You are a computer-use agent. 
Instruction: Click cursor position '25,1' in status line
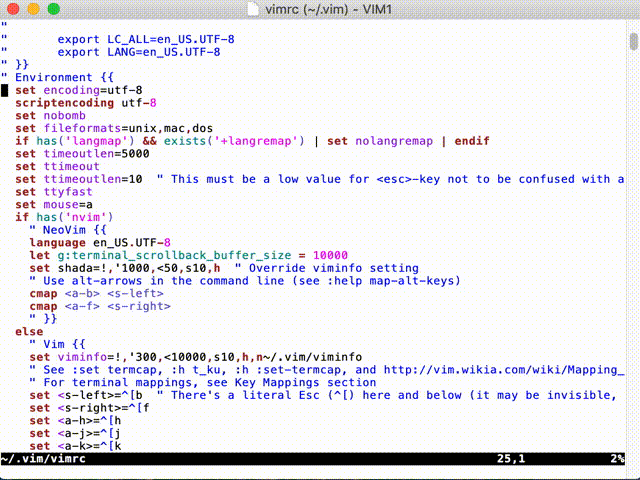coord(511,459)
